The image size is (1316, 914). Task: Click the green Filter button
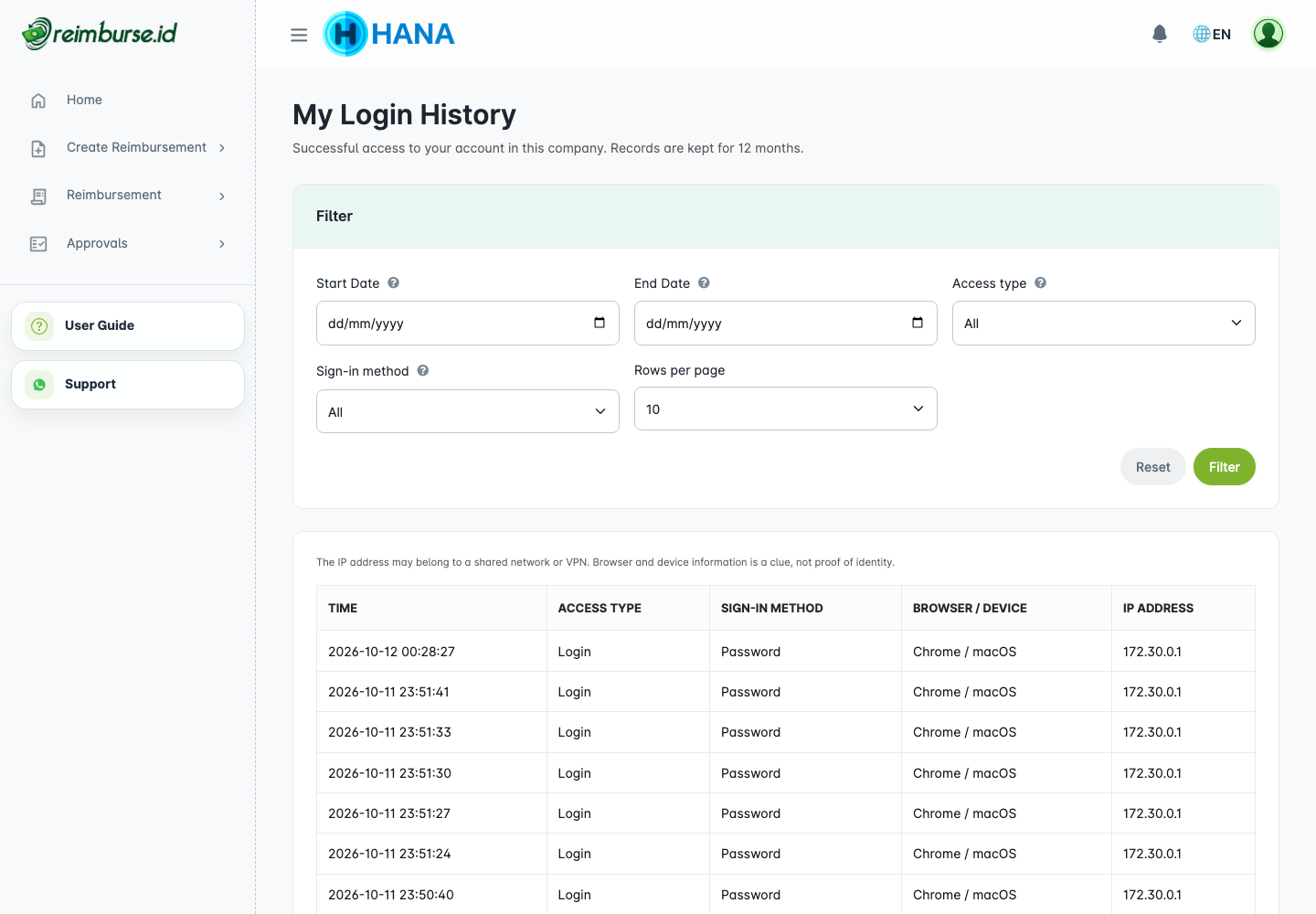click(x=1225, y=467)
